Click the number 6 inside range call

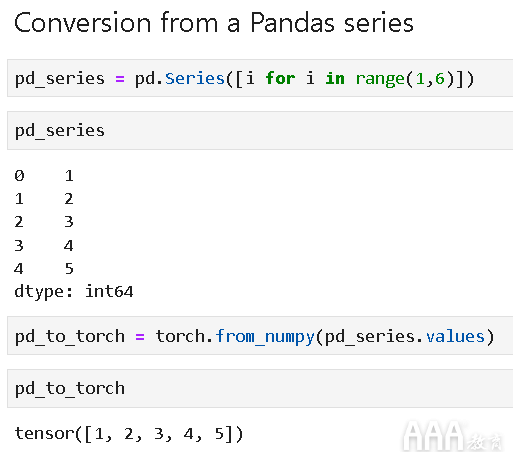point(440,79)
